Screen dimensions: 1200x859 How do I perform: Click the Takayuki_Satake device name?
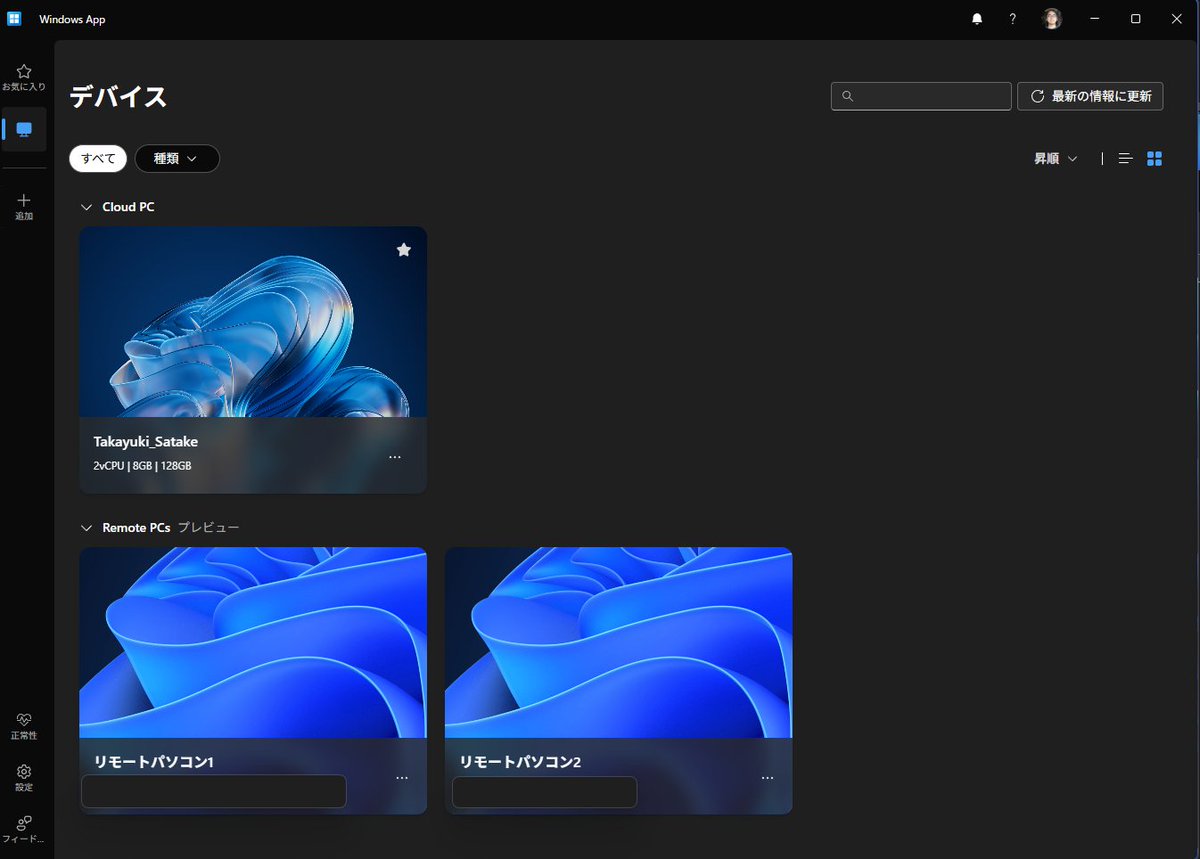coord(146,441)
